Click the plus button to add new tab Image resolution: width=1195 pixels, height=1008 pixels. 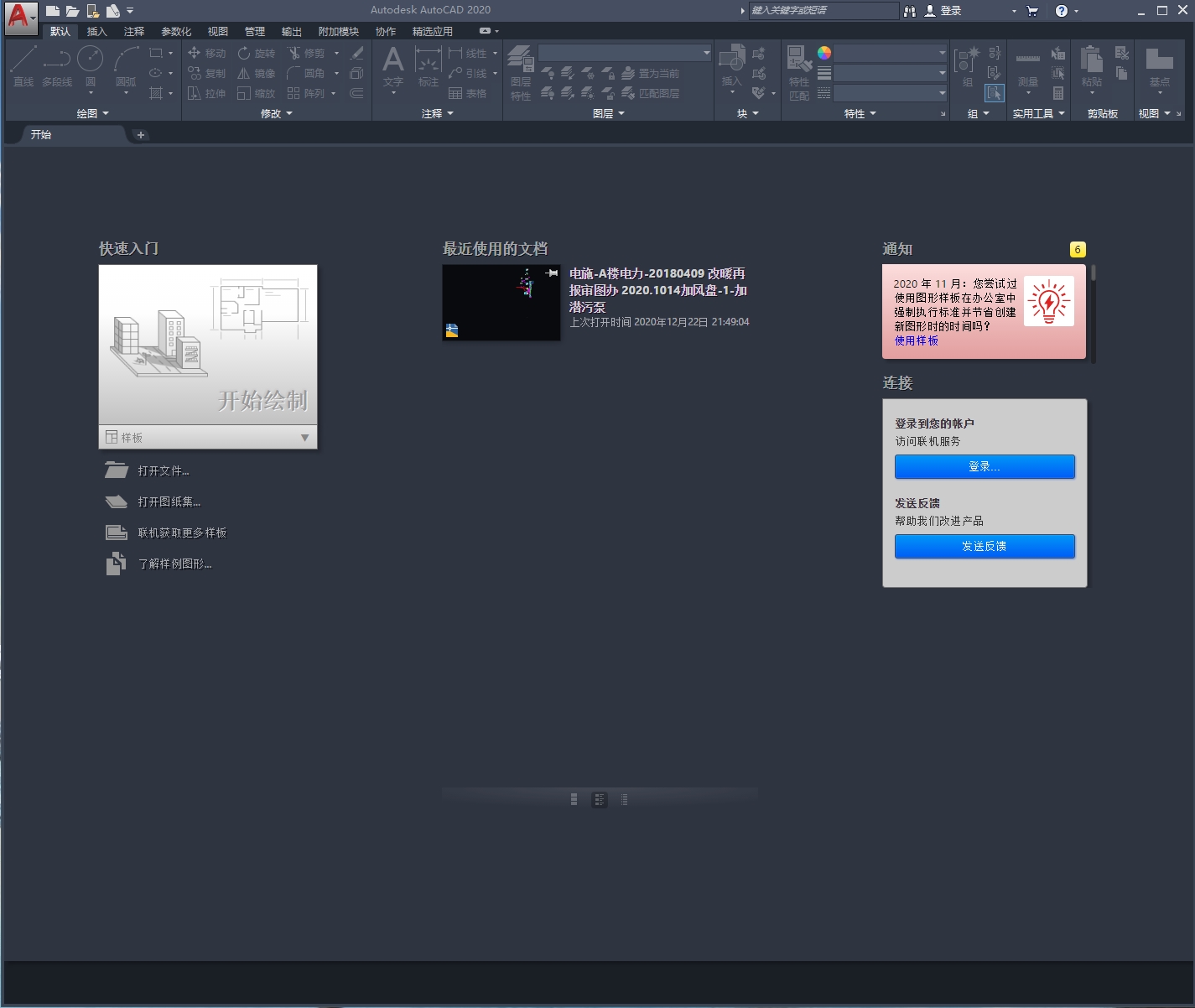[x=140, y=134]
